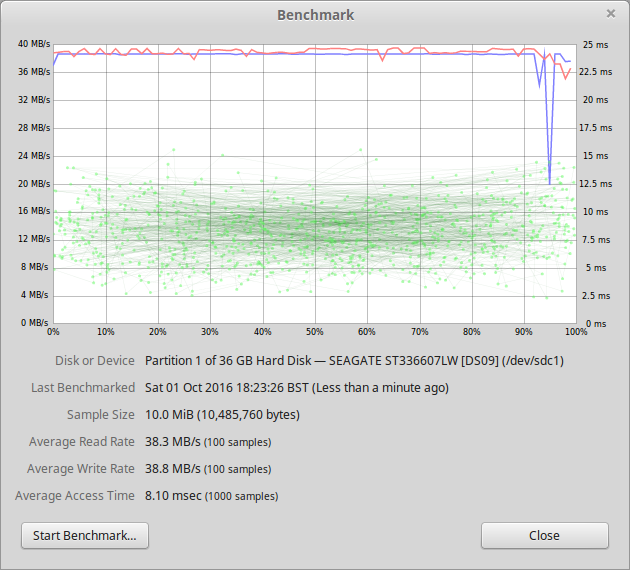Click the 40 MB/s axis label
This screenshot has height=570, width=630.
[34, 44]
